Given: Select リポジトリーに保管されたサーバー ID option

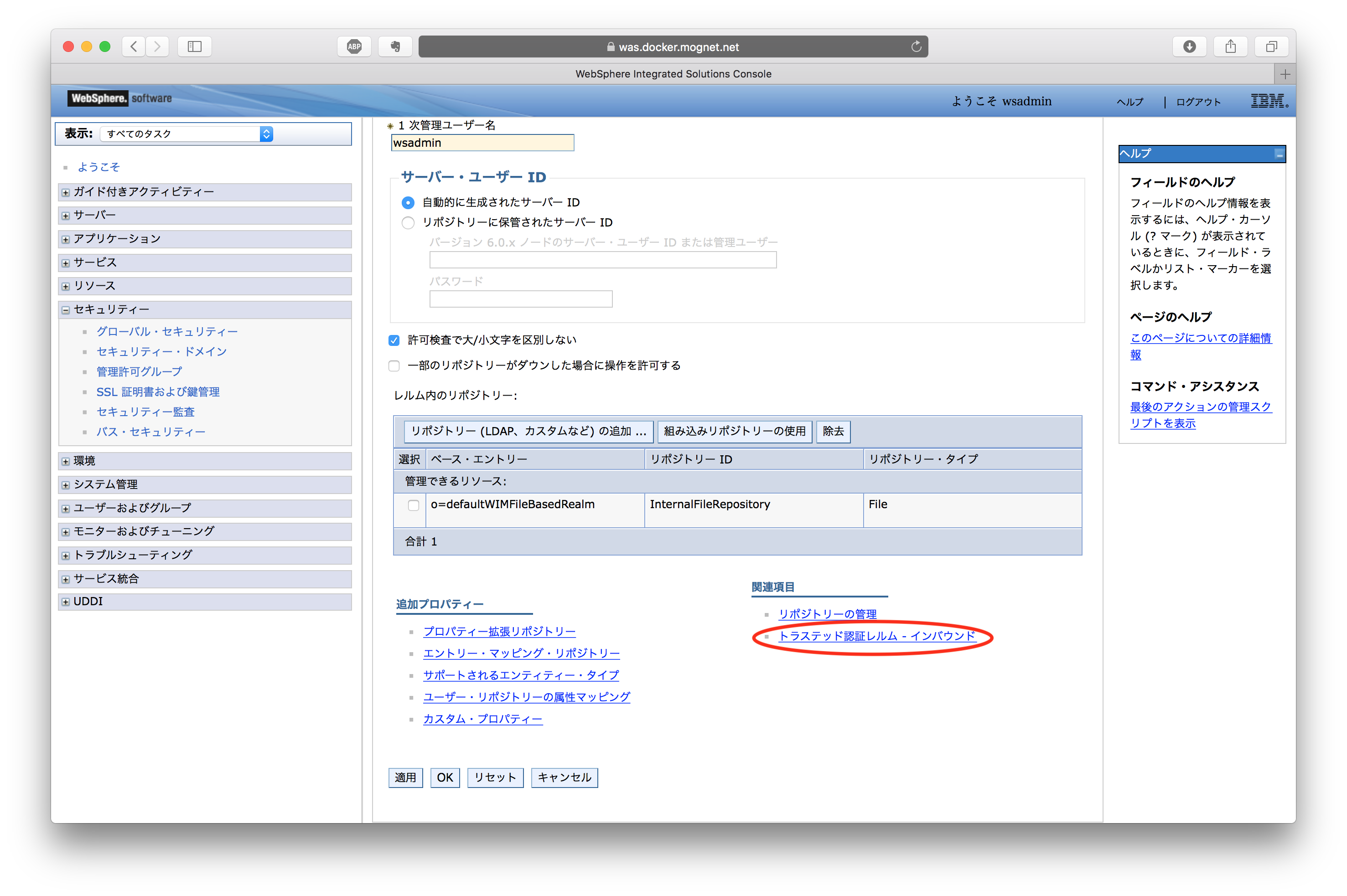Looking at the screenshot, I should (408, 223).
